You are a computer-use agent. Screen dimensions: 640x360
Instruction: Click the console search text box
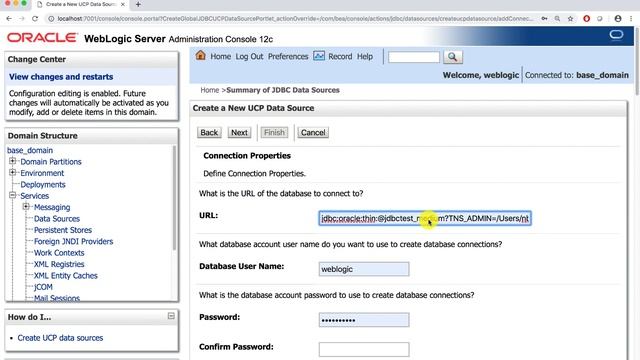[x=414, y=57]
